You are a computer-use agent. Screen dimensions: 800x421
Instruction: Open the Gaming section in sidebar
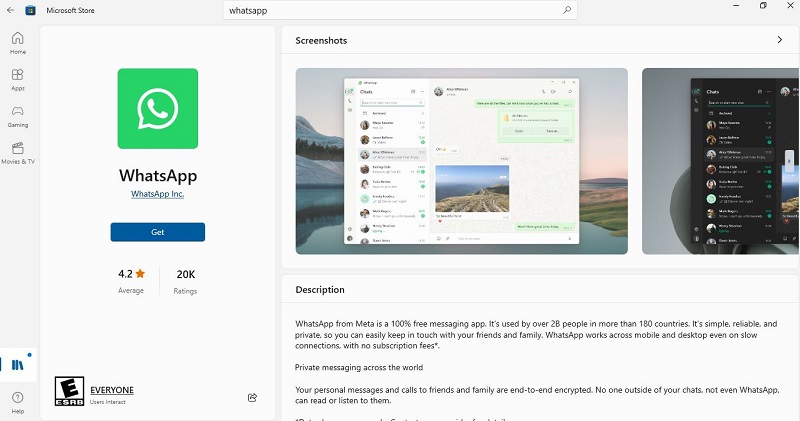[18, 116]
